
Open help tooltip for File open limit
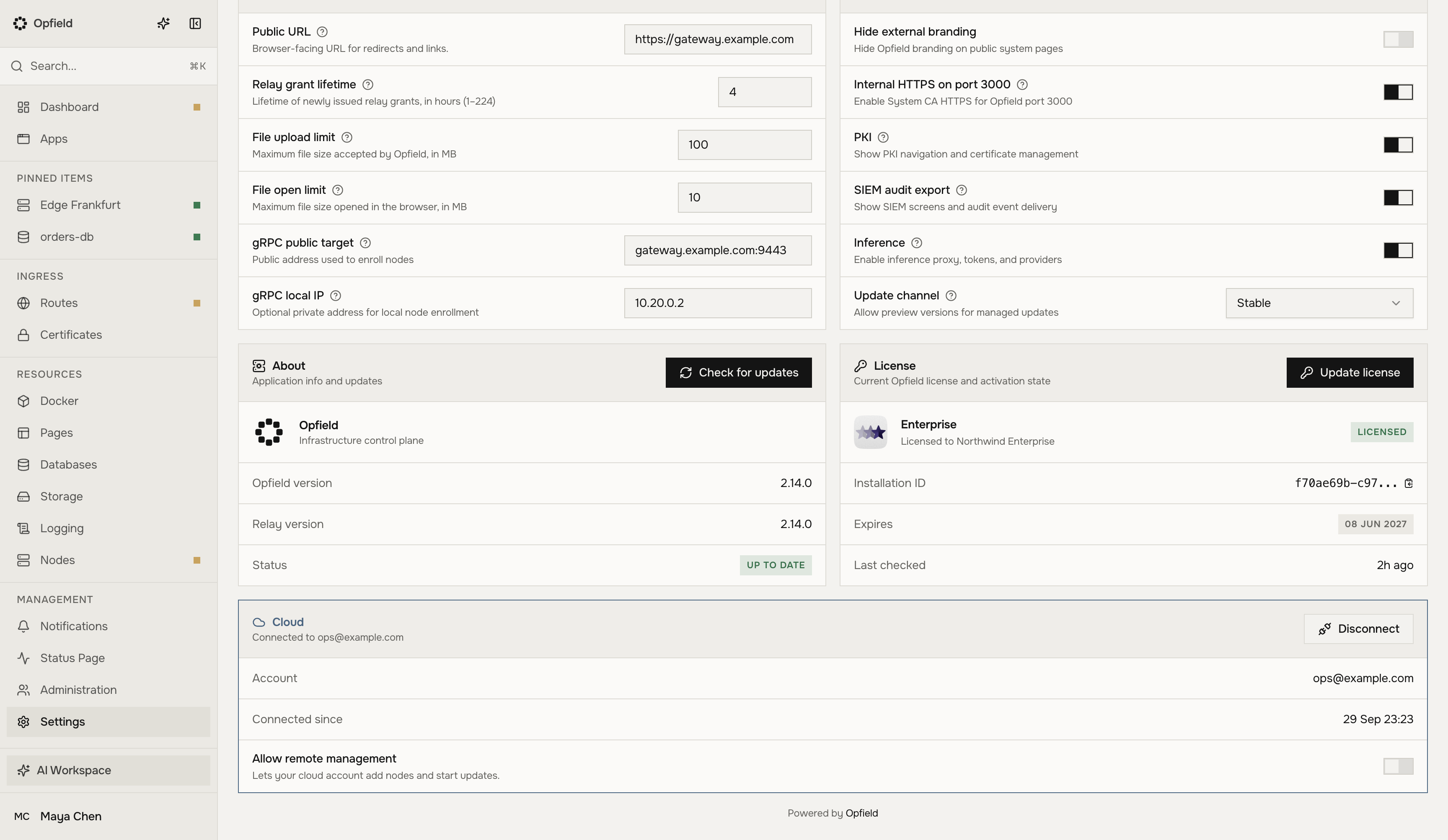point(338,191)
